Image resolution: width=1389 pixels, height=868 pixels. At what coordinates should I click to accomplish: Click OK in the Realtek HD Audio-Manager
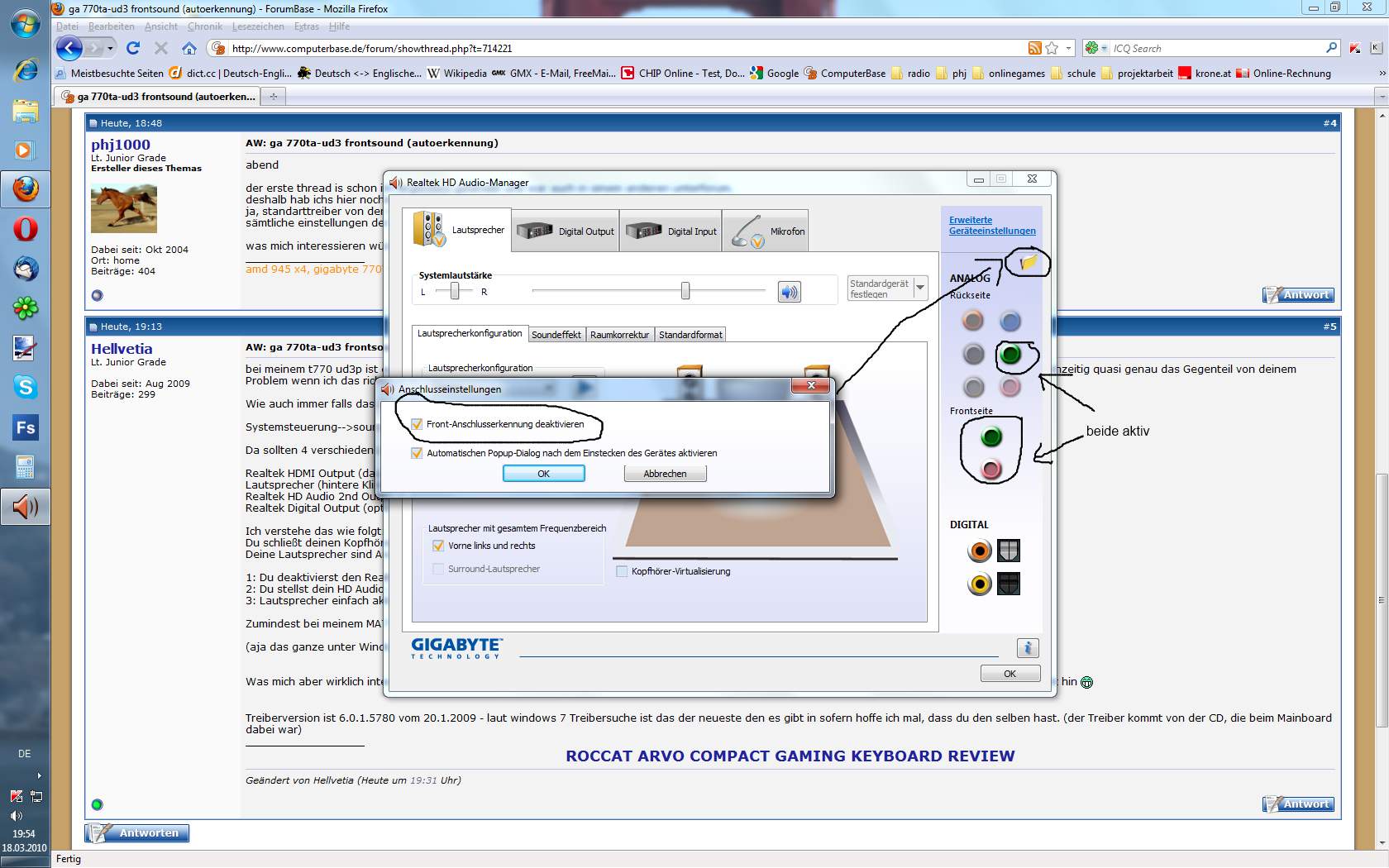pyautogui.click(x=1010, y=674)
